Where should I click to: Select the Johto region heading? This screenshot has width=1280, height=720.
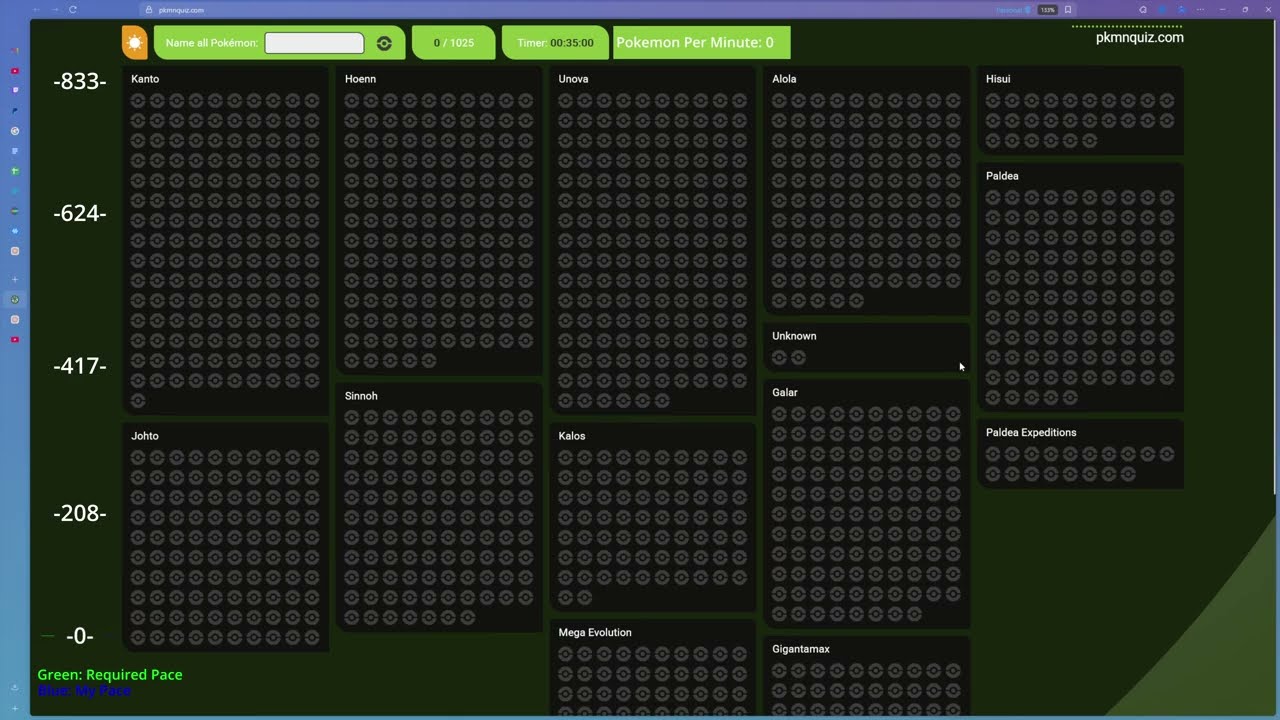tap(145, 436)
